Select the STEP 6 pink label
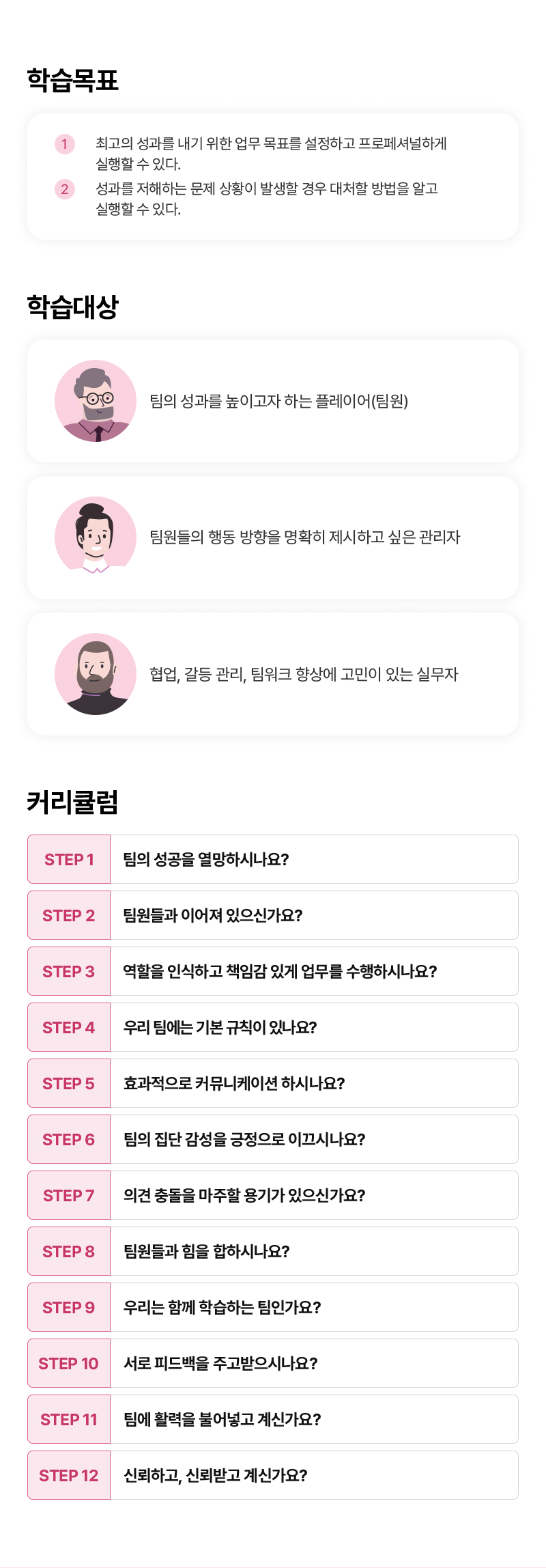Screen dimensions: 546x1568 pos(69,1139)
